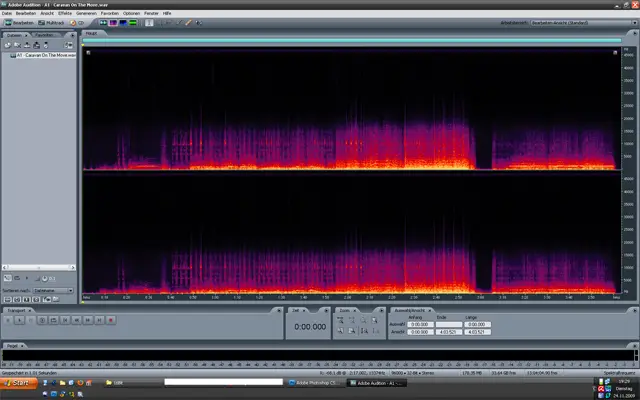Open the Datei menu
Image resolution: width=640 pixels, height=400 pixels.
(7, 13)
